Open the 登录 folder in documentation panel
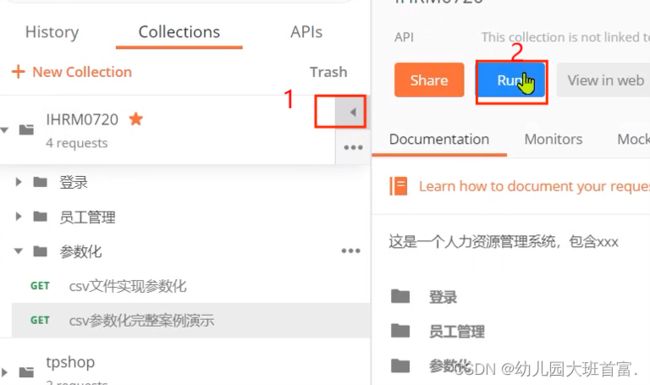650x385 pixels. (443, 297)
